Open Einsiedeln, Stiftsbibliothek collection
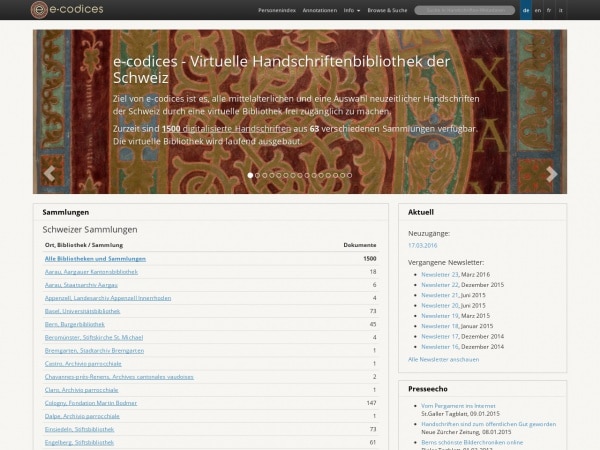This screenshot has height=450, width=600. click(x=79, y=429)
